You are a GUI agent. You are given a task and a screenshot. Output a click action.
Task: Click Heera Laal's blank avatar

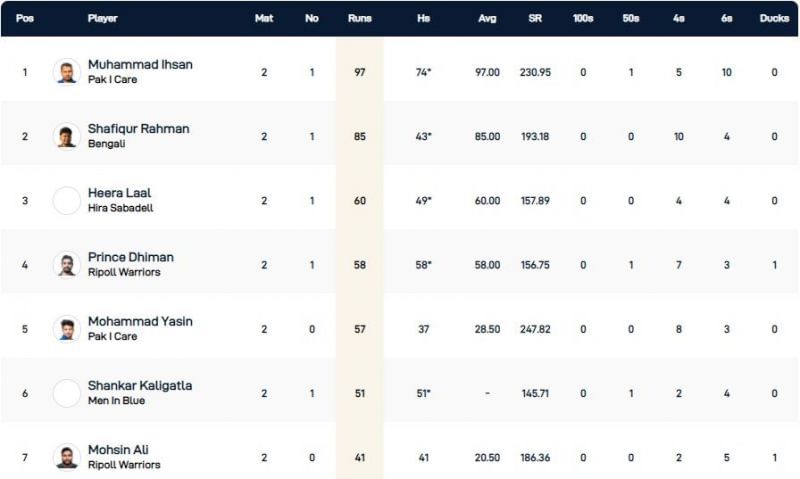67,200
